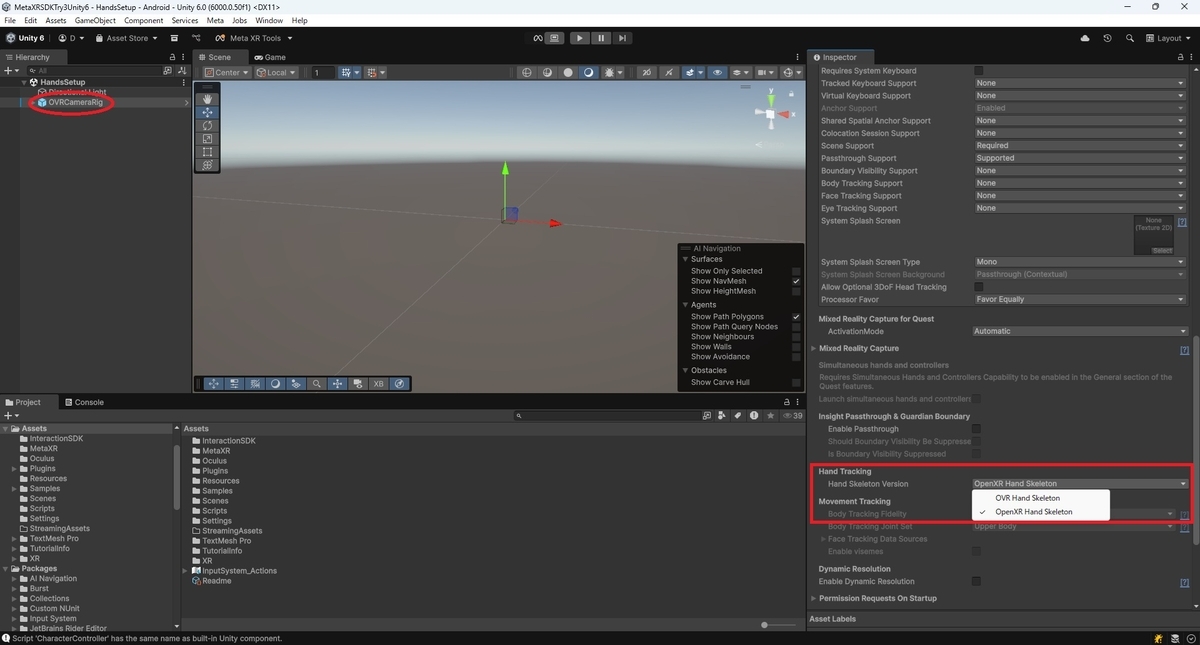Select OVRCameraRig in Hierarchy
Image resolution: width=1200 pixels, height=645 pixels.
[76, 102]
